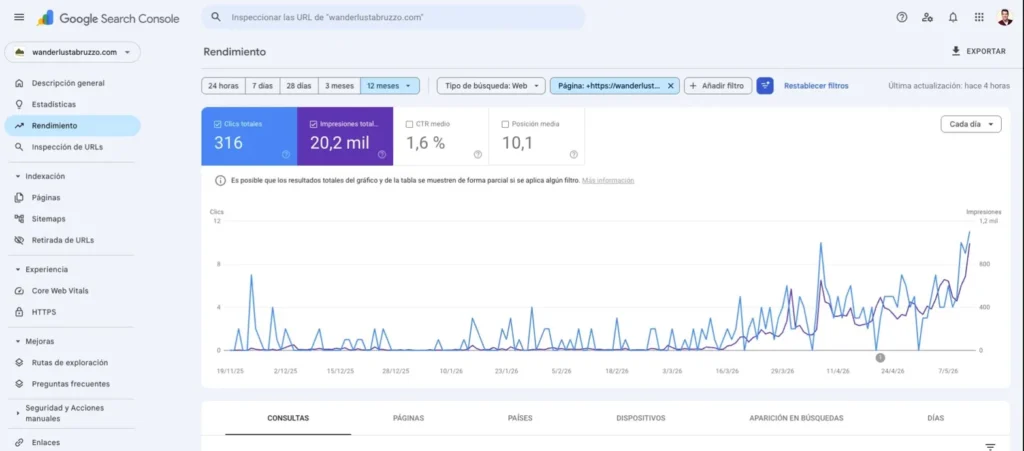Click the Descripción general home icon
This screenshot has width=1024, height=451.
19,83
